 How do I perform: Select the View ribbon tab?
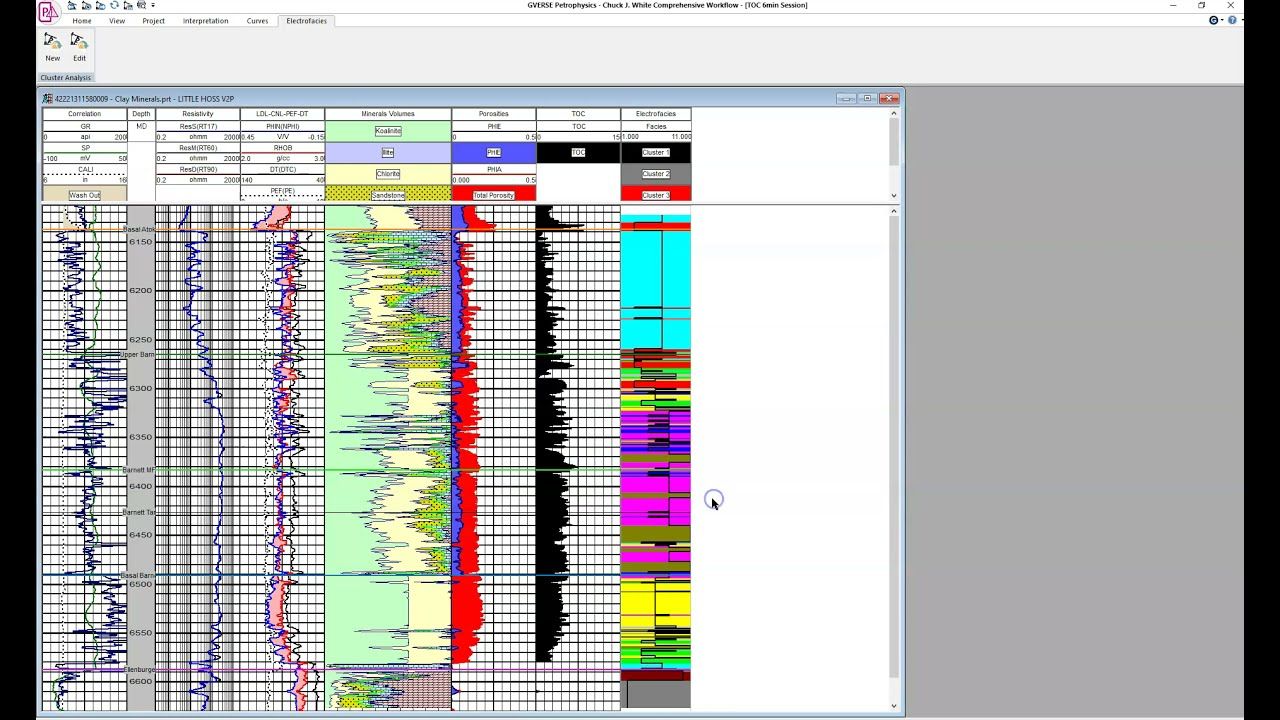[x=117, y=20]
